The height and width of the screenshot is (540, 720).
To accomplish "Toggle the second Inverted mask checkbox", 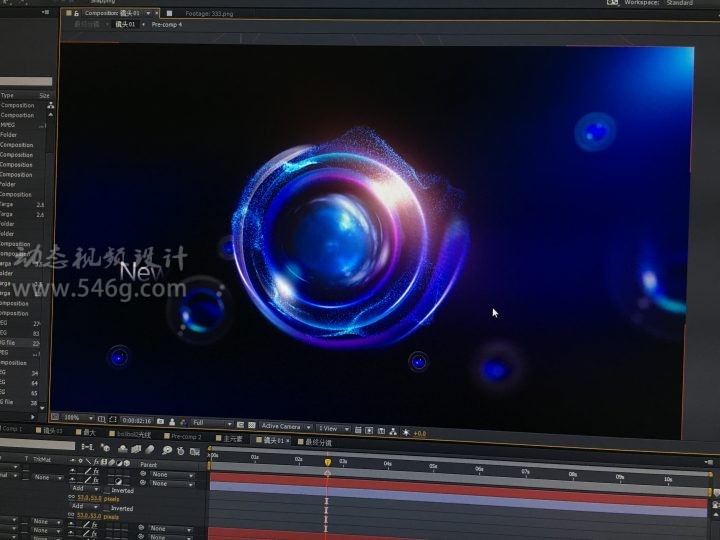I will coord(107,508).
